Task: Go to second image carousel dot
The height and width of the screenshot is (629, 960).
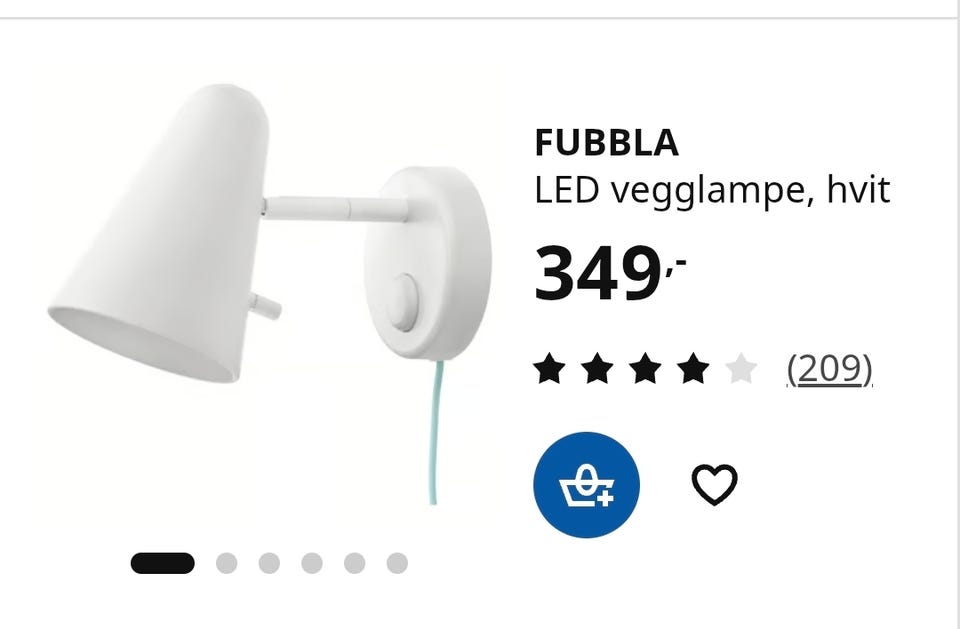Action: pos(227,563)
